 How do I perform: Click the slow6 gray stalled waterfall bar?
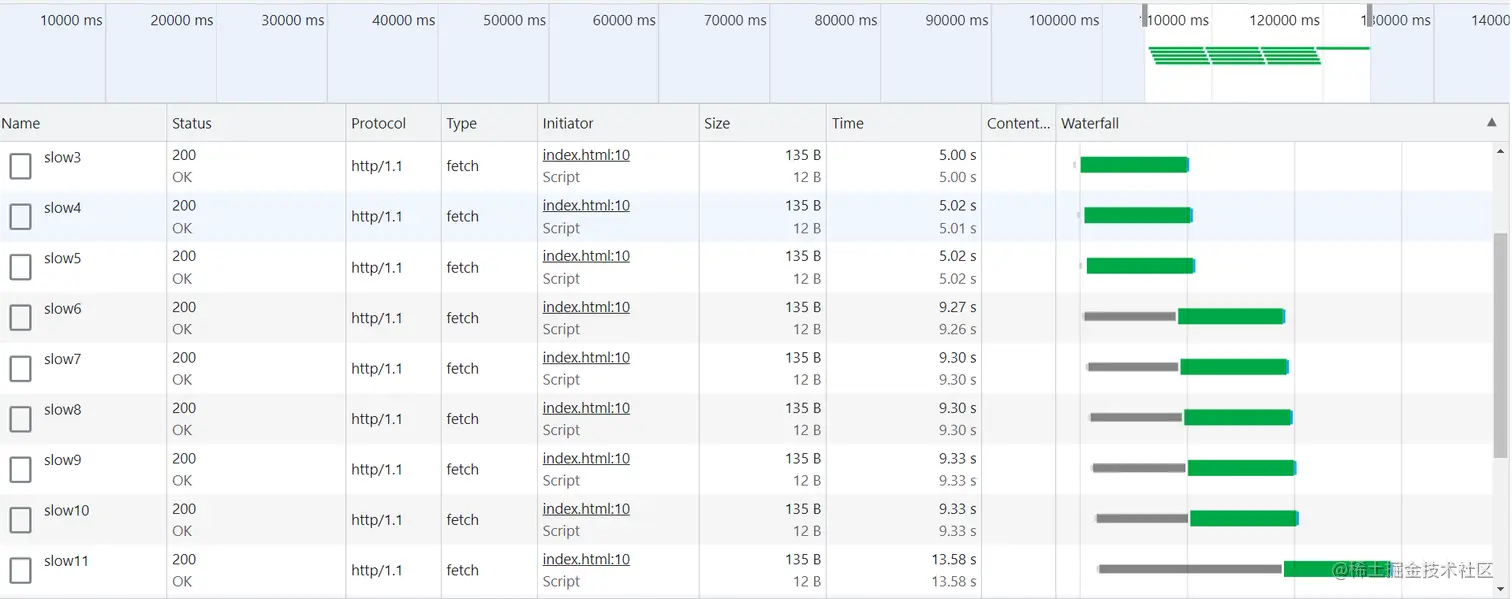coord(1130,316)
